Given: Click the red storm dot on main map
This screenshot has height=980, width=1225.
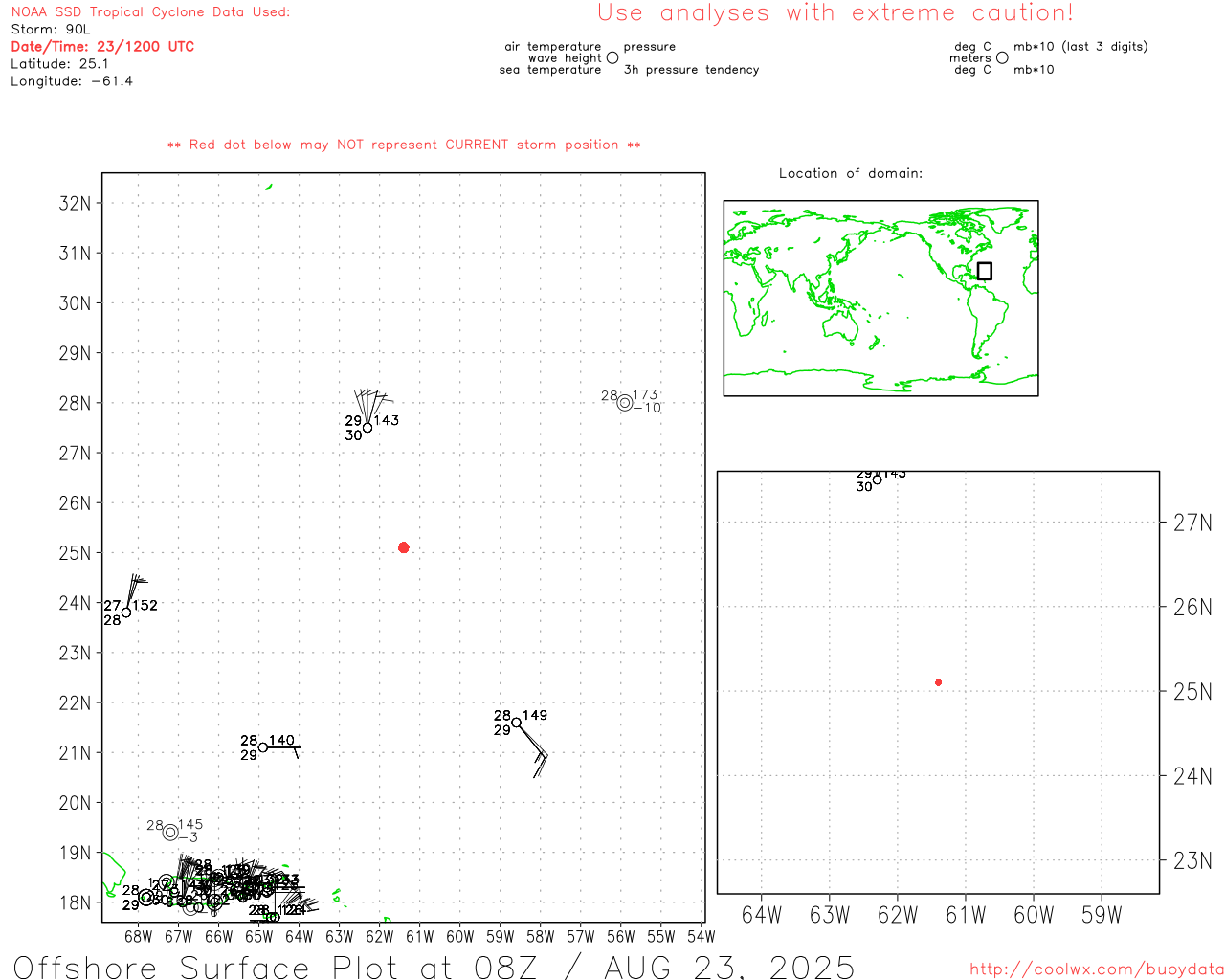Looking at the screenshot, I should 403,547.
